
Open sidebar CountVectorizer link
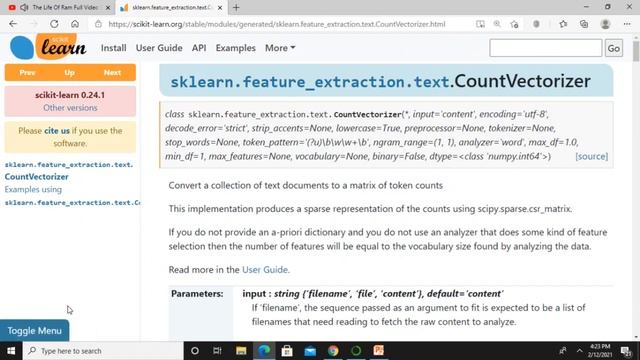point(37,177)
